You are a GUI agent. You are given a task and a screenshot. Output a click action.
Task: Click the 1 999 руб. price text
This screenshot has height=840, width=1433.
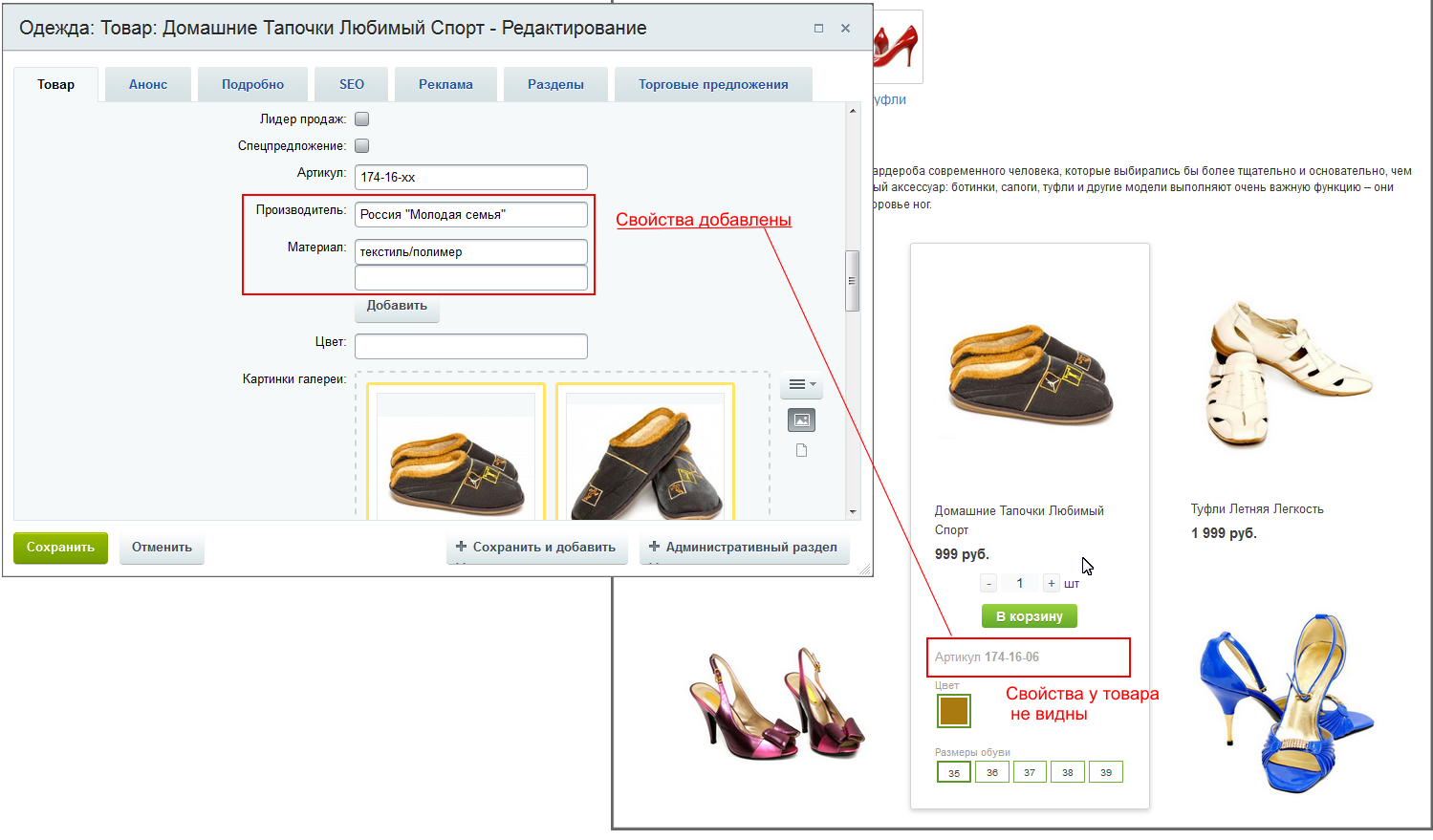coord(1224,533)
